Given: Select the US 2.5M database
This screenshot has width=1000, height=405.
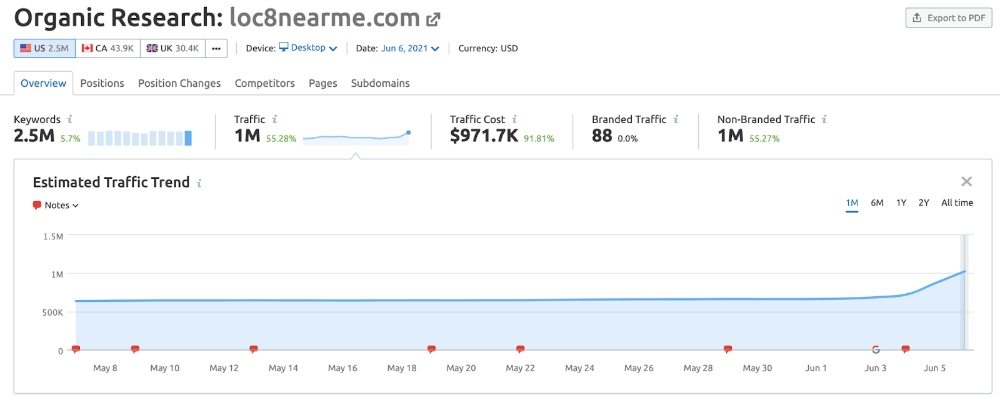Looking at the screenshot, I should pos(44,48).
